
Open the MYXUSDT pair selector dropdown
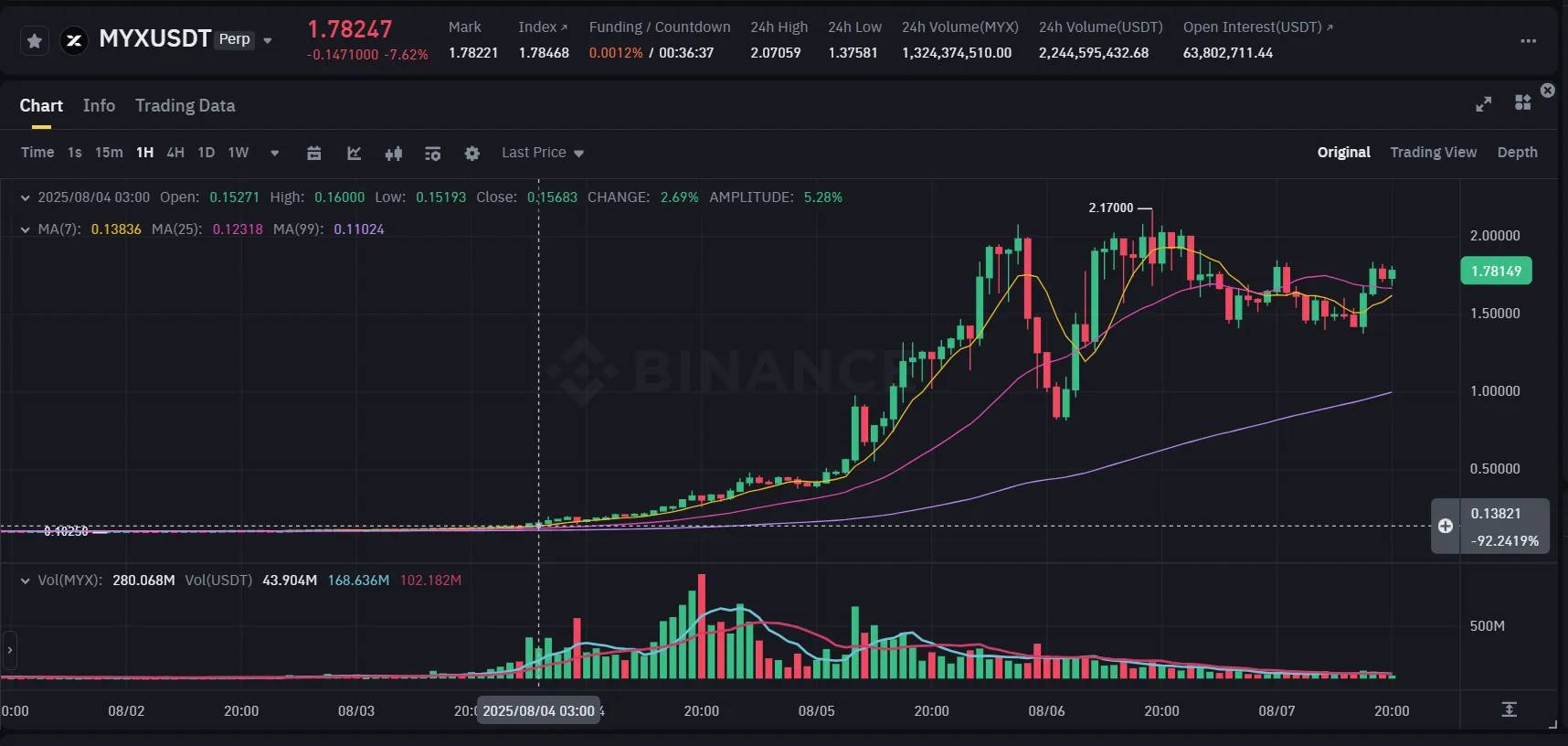click(267, 40)
